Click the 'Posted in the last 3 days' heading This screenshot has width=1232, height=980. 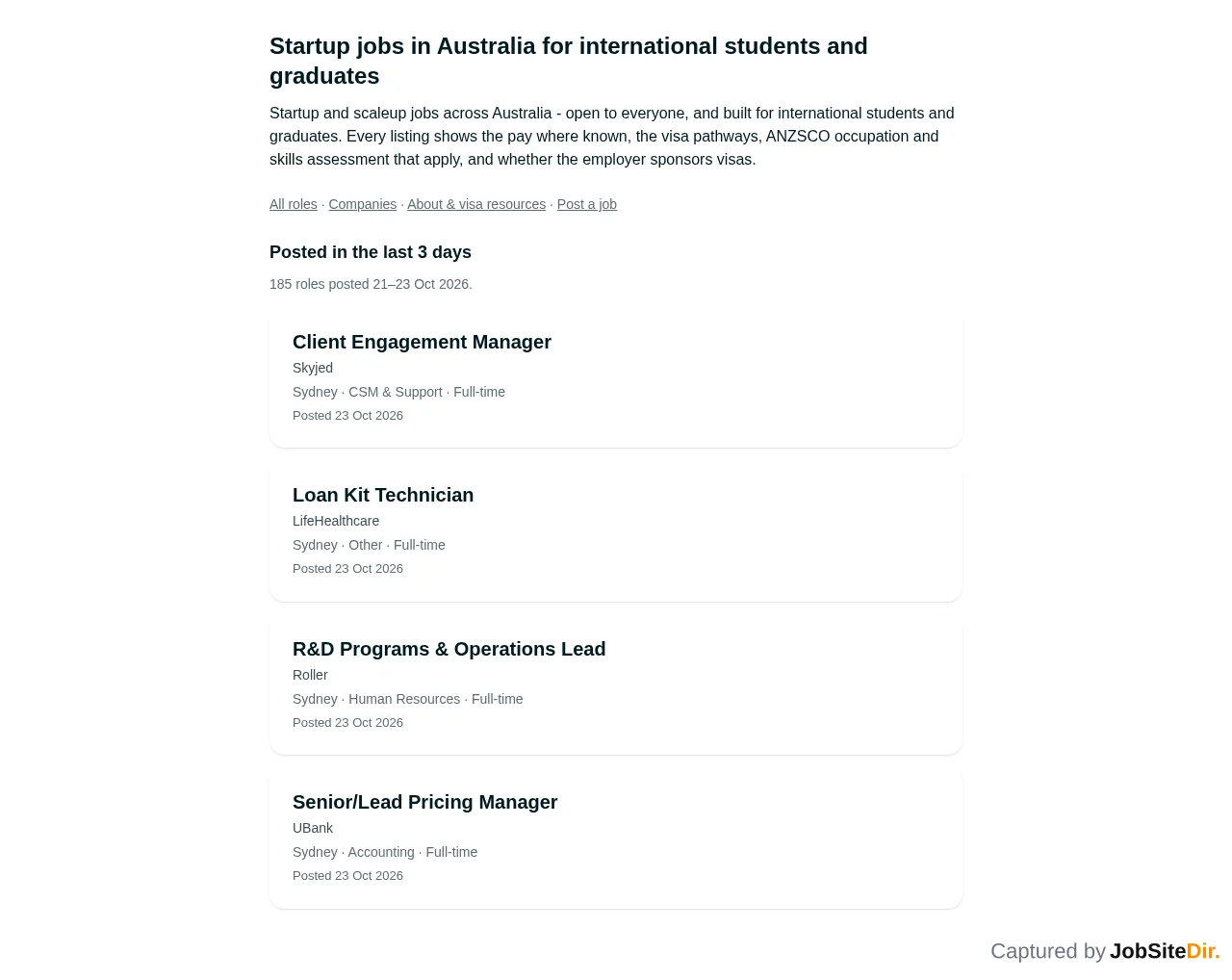(x=371, y=252)
